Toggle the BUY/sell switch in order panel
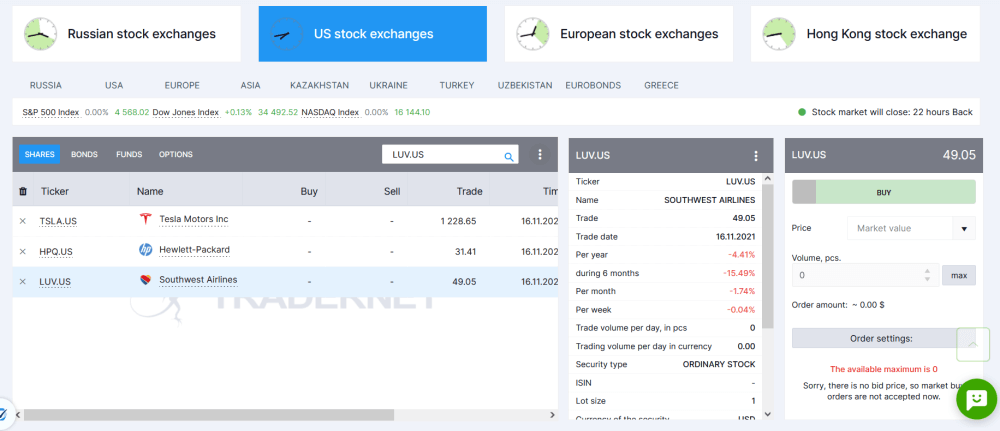This screenshot has width=1000, height=431. tap(804, 192)
